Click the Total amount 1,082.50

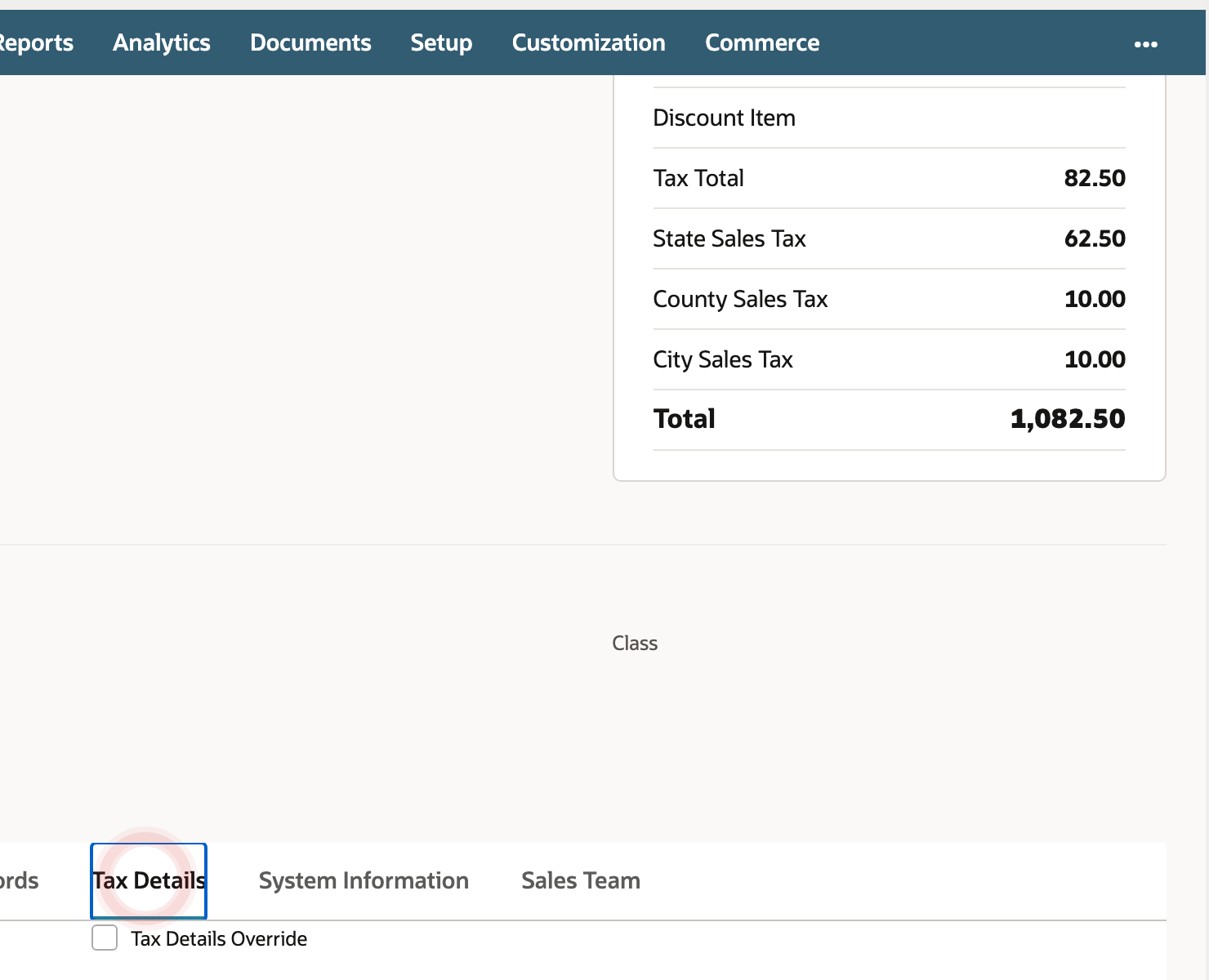pos(1068,419)
